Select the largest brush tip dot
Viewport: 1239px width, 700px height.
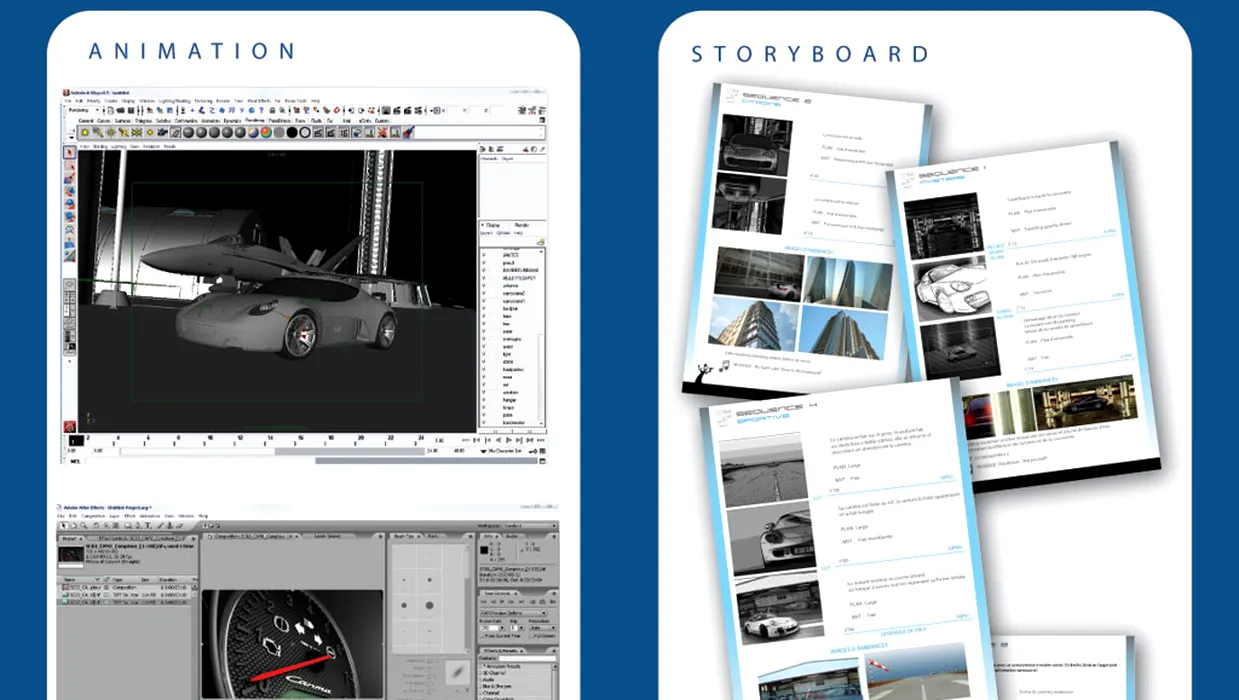[x=429, y=605]
